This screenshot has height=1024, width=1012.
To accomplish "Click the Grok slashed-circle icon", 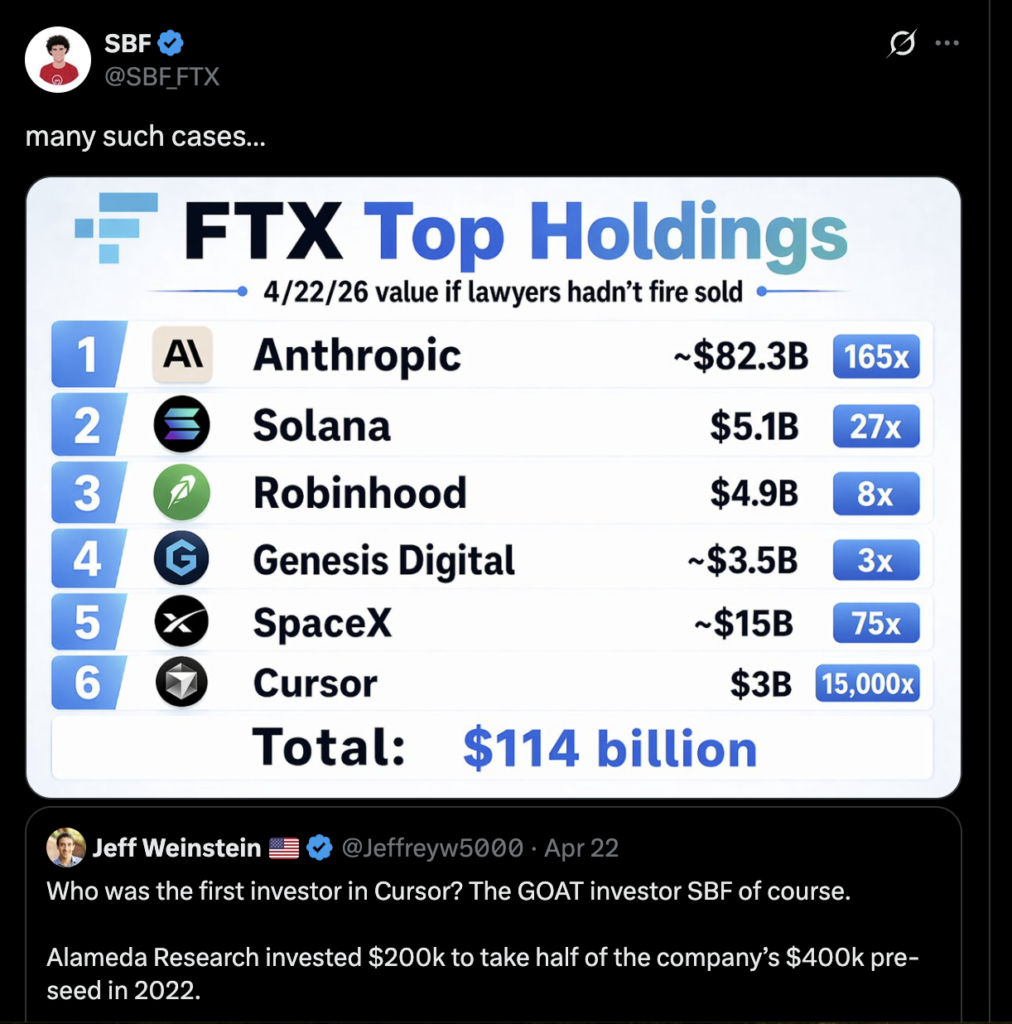I will [x=902, y=44].
